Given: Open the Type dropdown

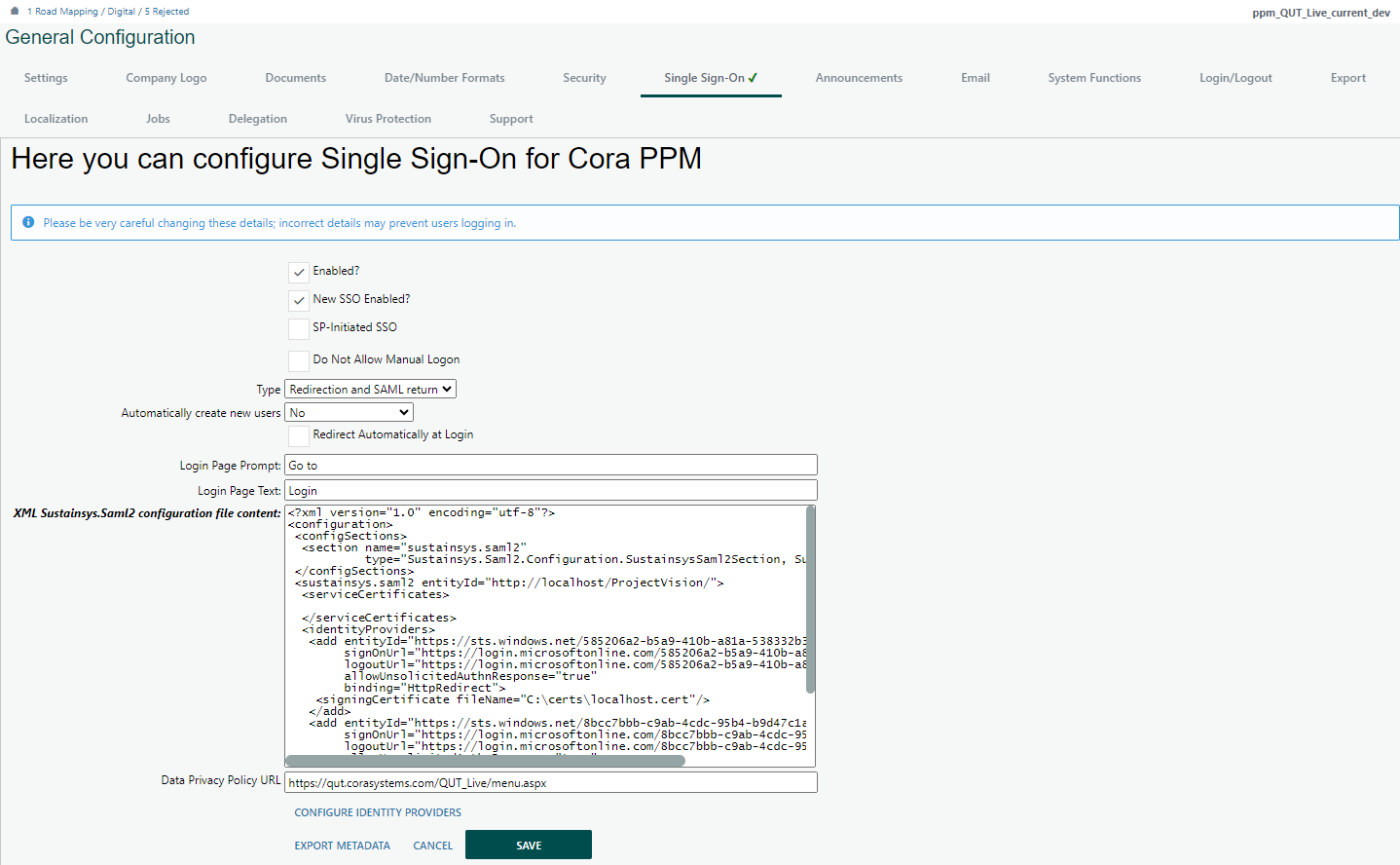Looking at the screenshot, I should click(370, 389).
